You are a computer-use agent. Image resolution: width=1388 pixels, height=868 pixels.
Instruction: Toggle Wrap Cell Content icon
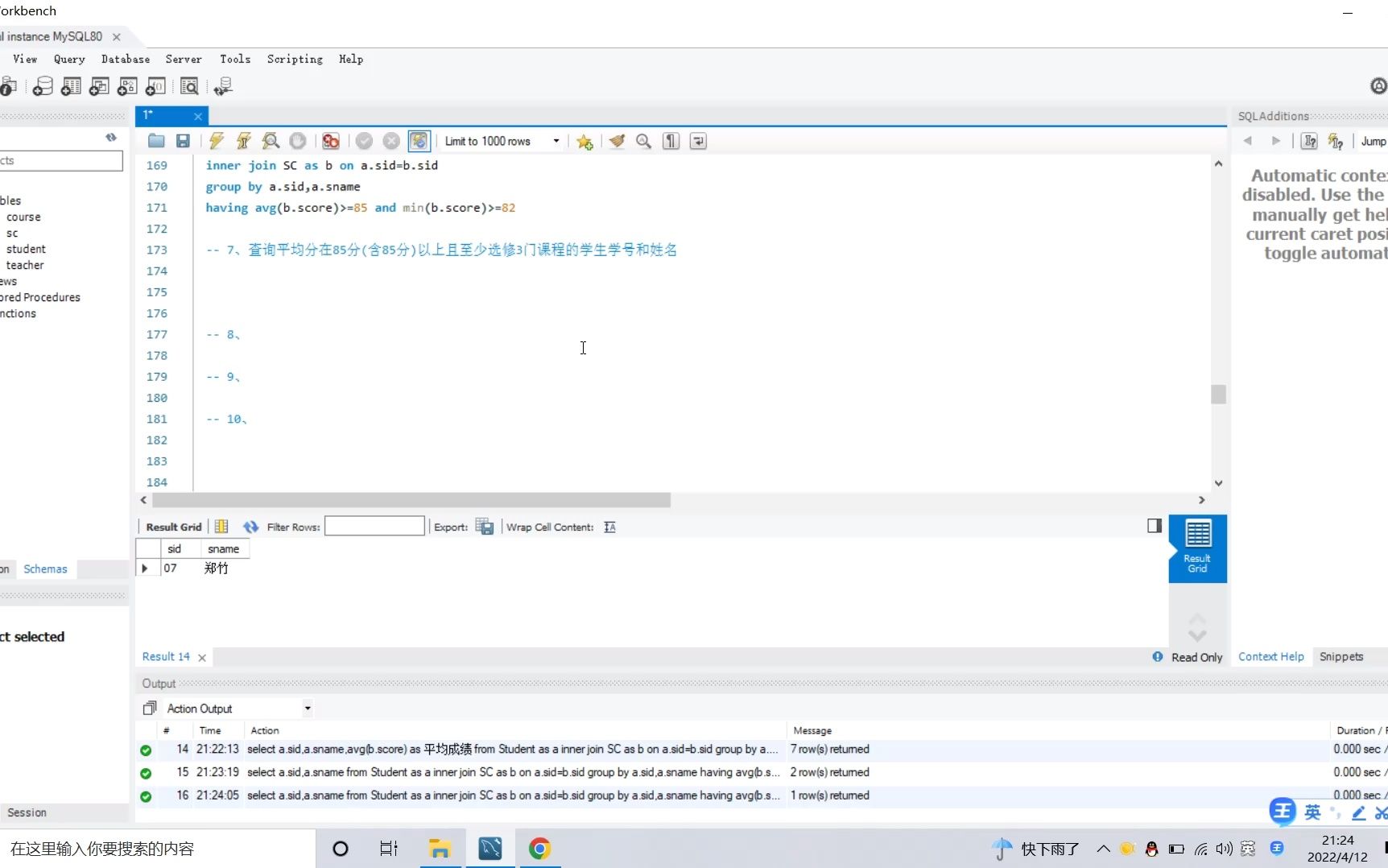(609, 527)
